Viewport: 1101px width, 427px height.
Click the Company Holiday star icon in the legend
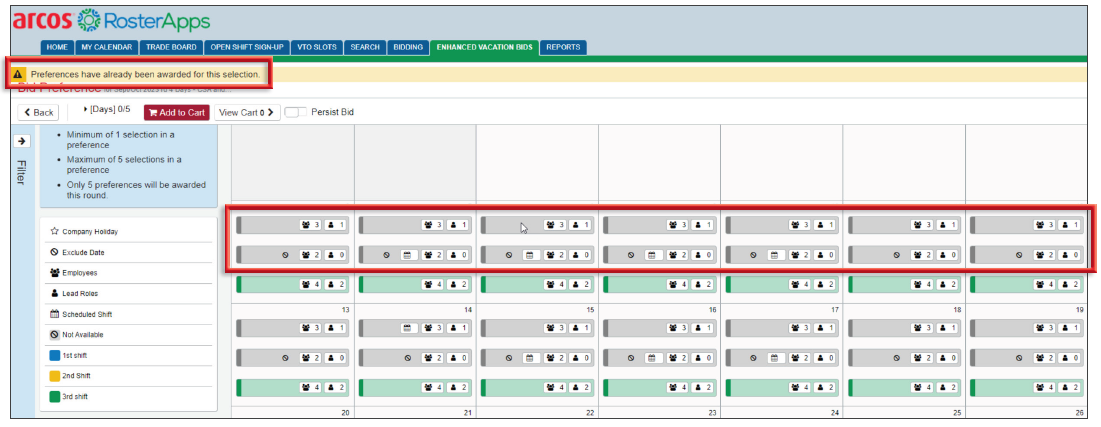tap(54, 231)
